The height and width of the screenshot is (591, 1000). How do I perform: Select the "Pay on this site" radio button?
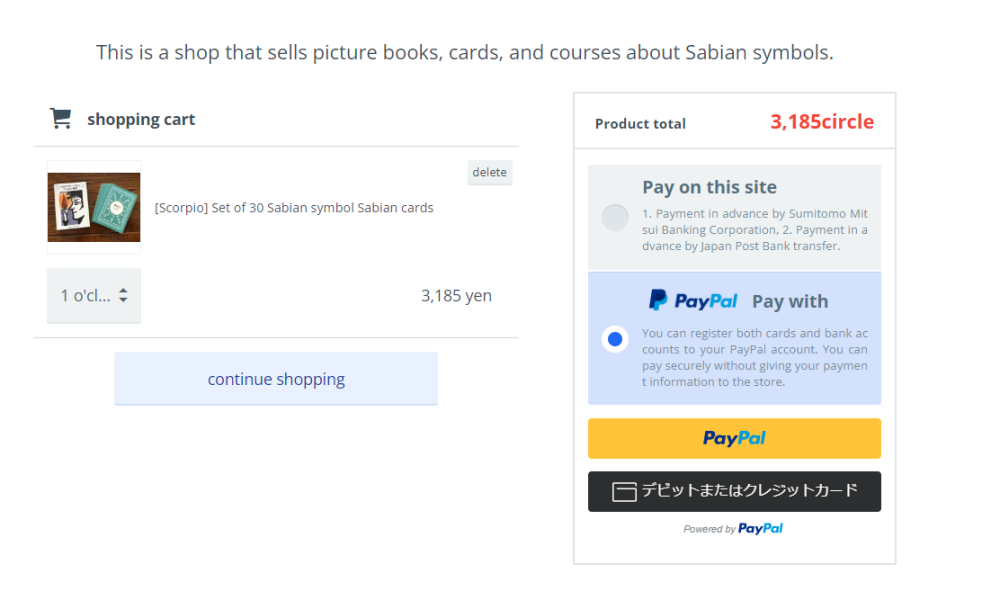pyautogui.click(x=615, y=217)
